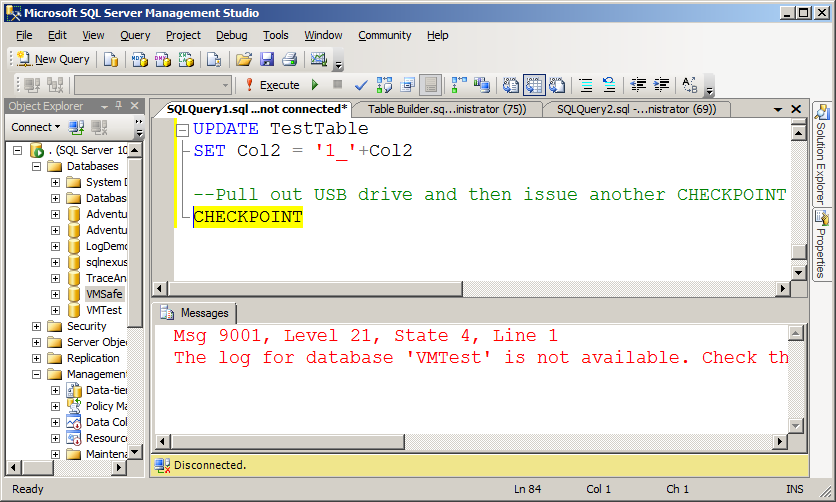The image size is (836, 502).
Task: Select the SQLQuery1.sql tab
Action: (x=256, y=109)
